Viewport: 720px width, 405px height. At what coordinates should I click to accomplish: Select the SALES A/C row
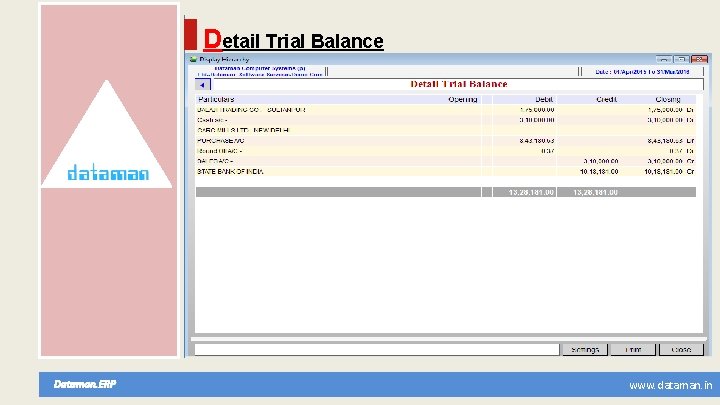pos(445,161)
